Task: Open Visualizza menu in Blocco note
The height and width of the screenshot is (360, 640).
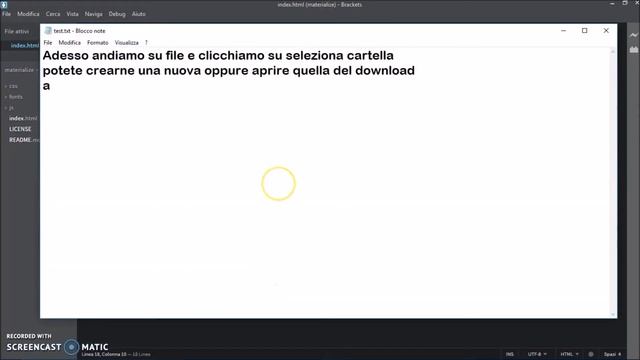Action: point(127,42)
